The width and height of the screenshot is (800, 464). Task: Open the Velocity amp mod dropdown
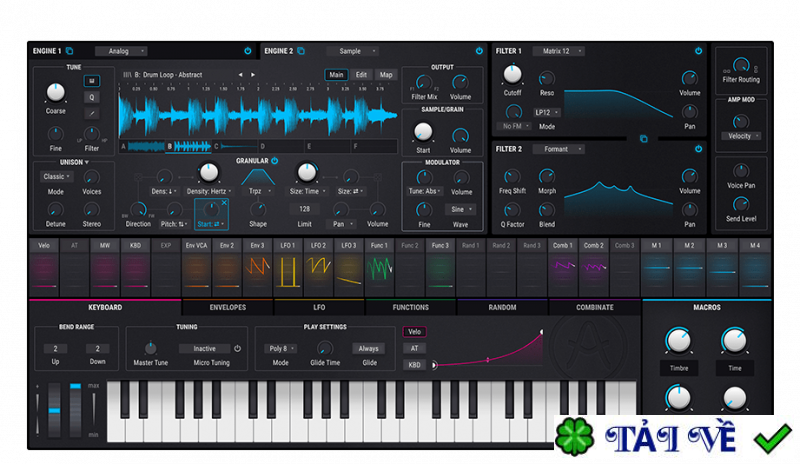(741, 136)
